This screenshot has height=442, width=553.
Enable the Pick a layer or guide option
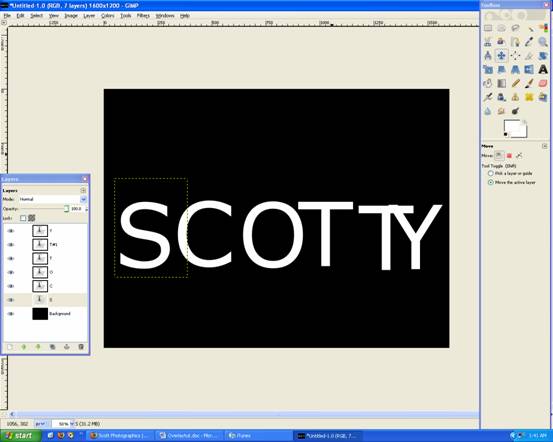(x=490, y=174)
